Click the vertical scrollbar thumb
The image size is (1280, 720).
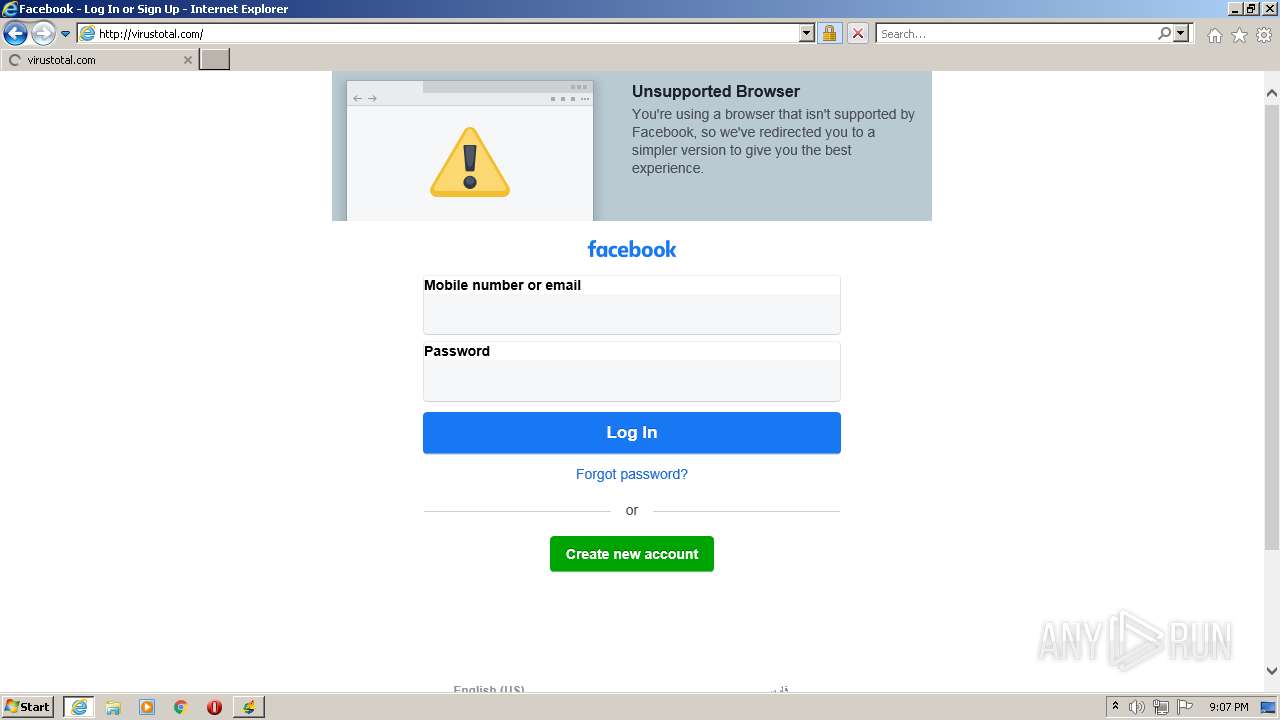[x=1272, y=326]
